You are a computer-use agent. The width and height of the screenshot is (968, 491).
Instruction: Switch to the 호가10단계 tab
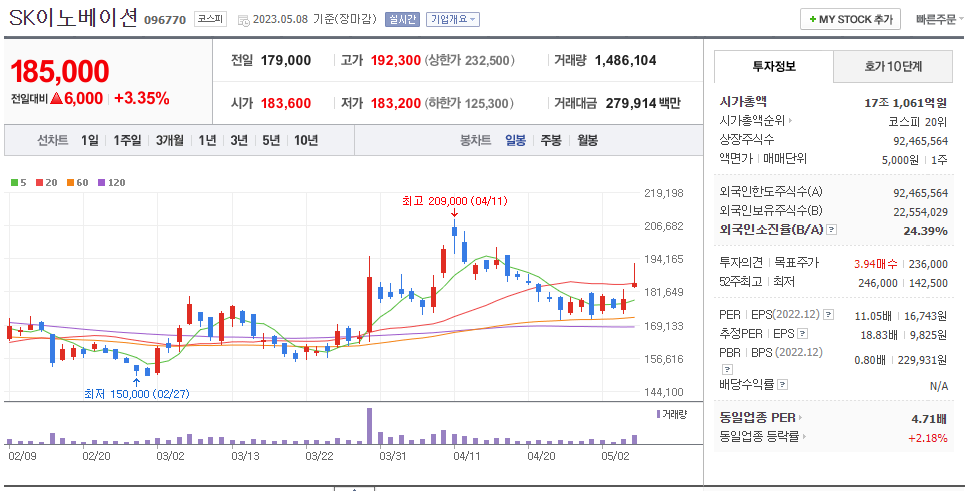893,67
